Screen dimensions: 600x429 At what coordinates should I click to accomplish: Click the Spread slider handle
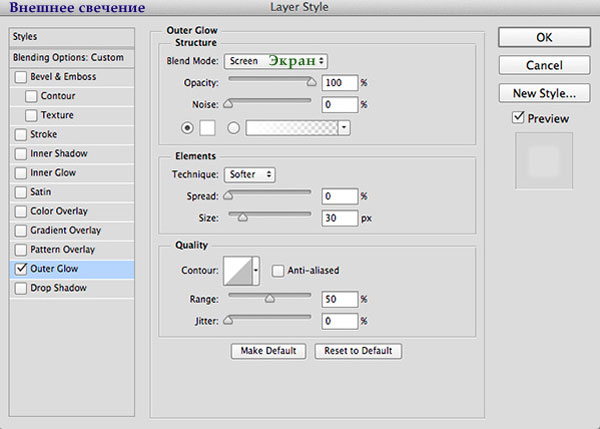point(228,196)
